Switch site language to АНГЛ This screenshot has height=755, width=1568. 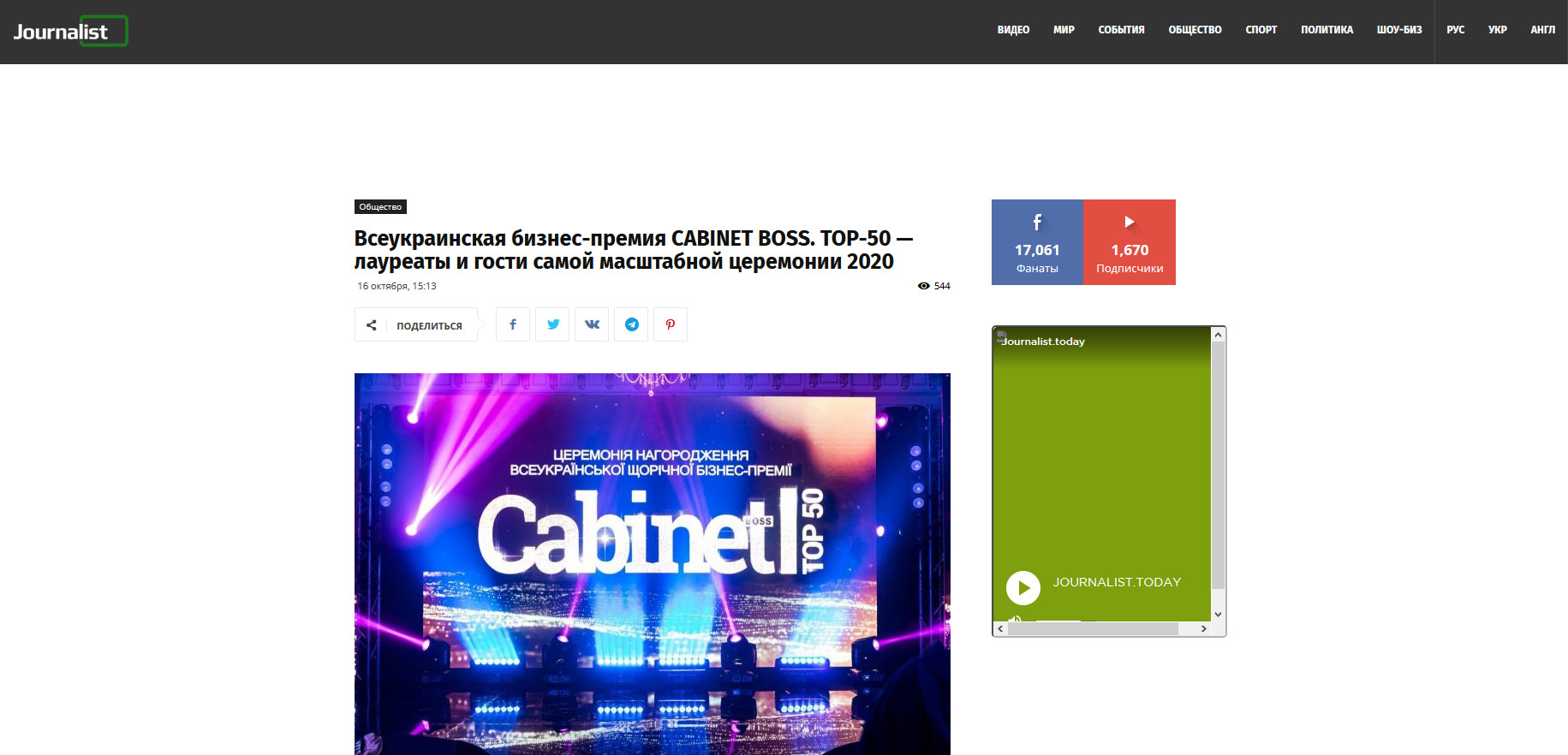(1542, 30)
